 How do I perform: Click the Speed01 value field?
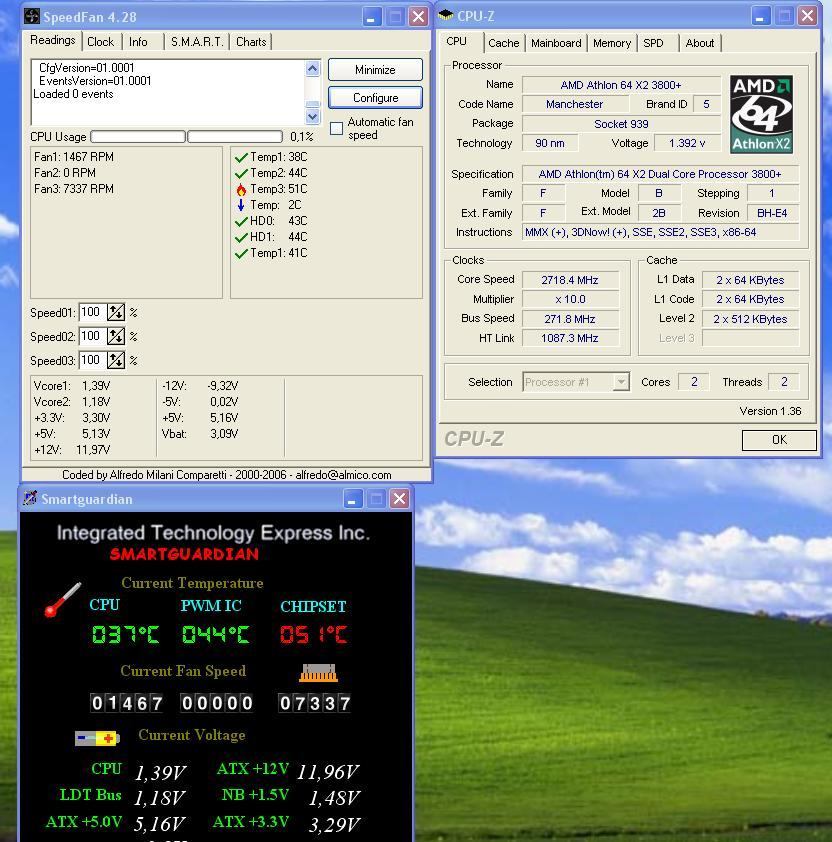(x=92, y=312)
